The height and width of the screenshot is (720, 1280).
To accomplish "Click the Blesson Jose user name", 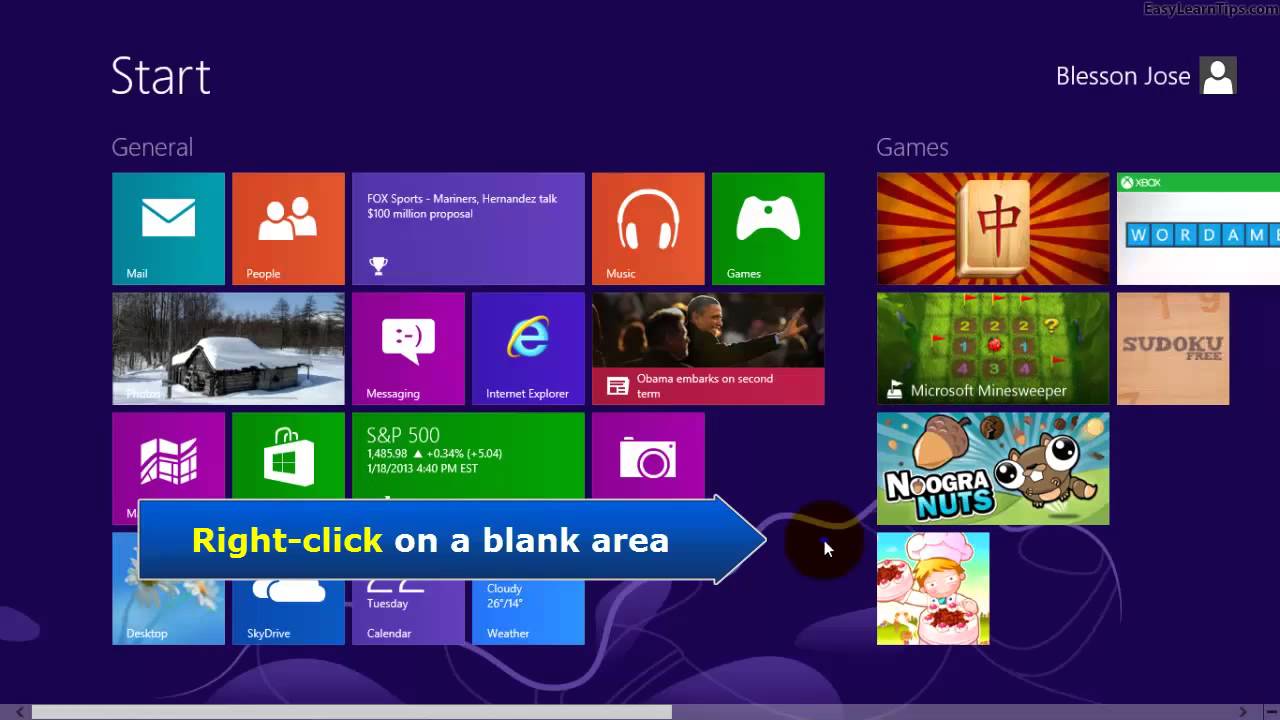I will (x=1123, y=76).
